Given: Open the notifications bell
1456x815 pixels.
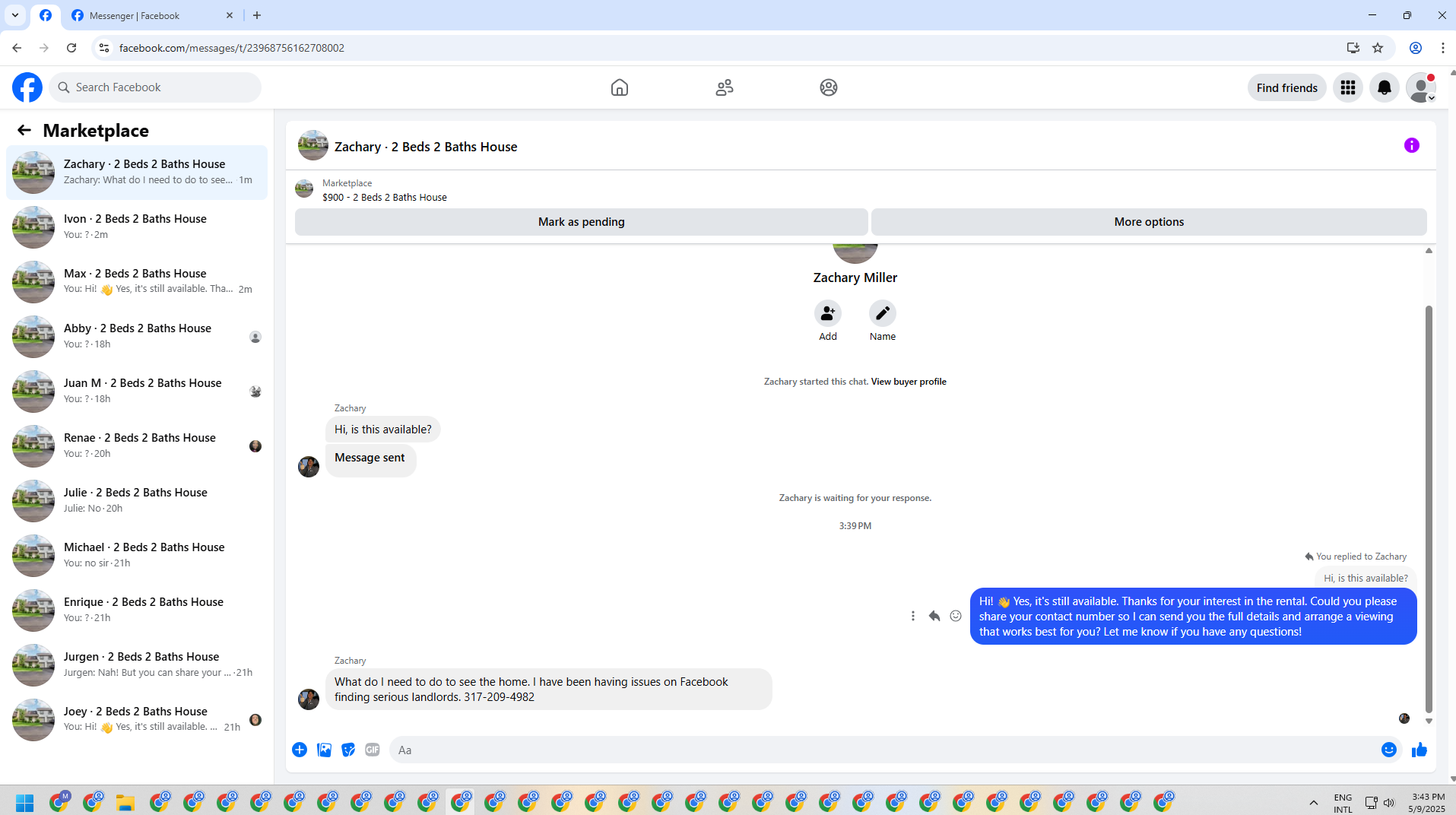Looking at the screenshot, I should [1385, 87].
